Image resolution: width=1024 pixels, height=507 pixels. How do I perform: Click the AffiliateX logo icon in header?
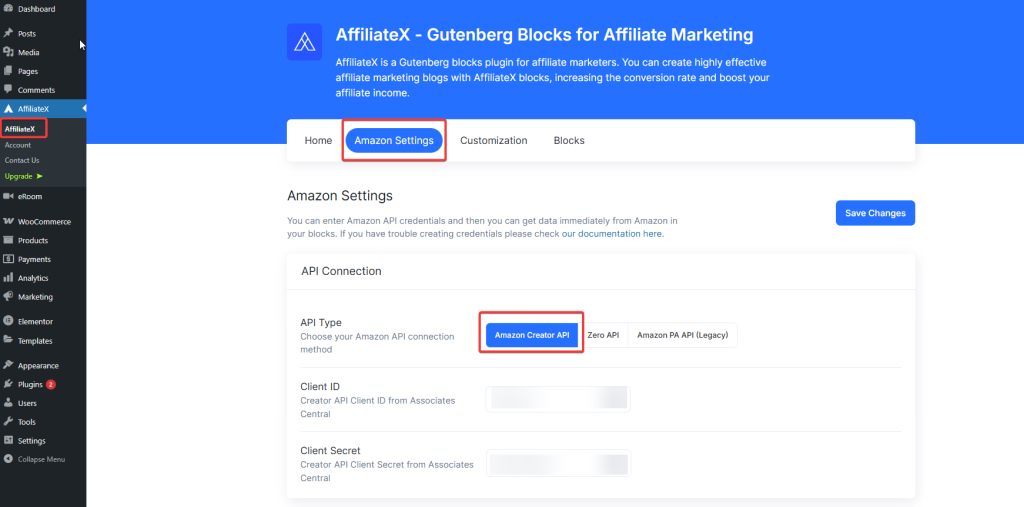304,42
